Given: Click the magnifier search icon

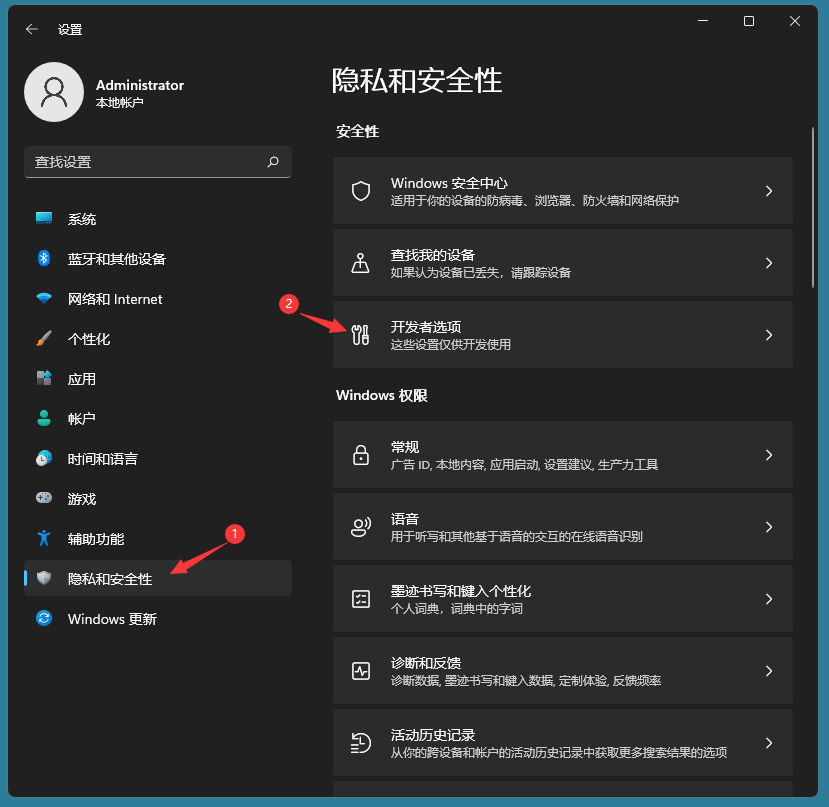Looking at the screenshot, I should click(273, 161).
